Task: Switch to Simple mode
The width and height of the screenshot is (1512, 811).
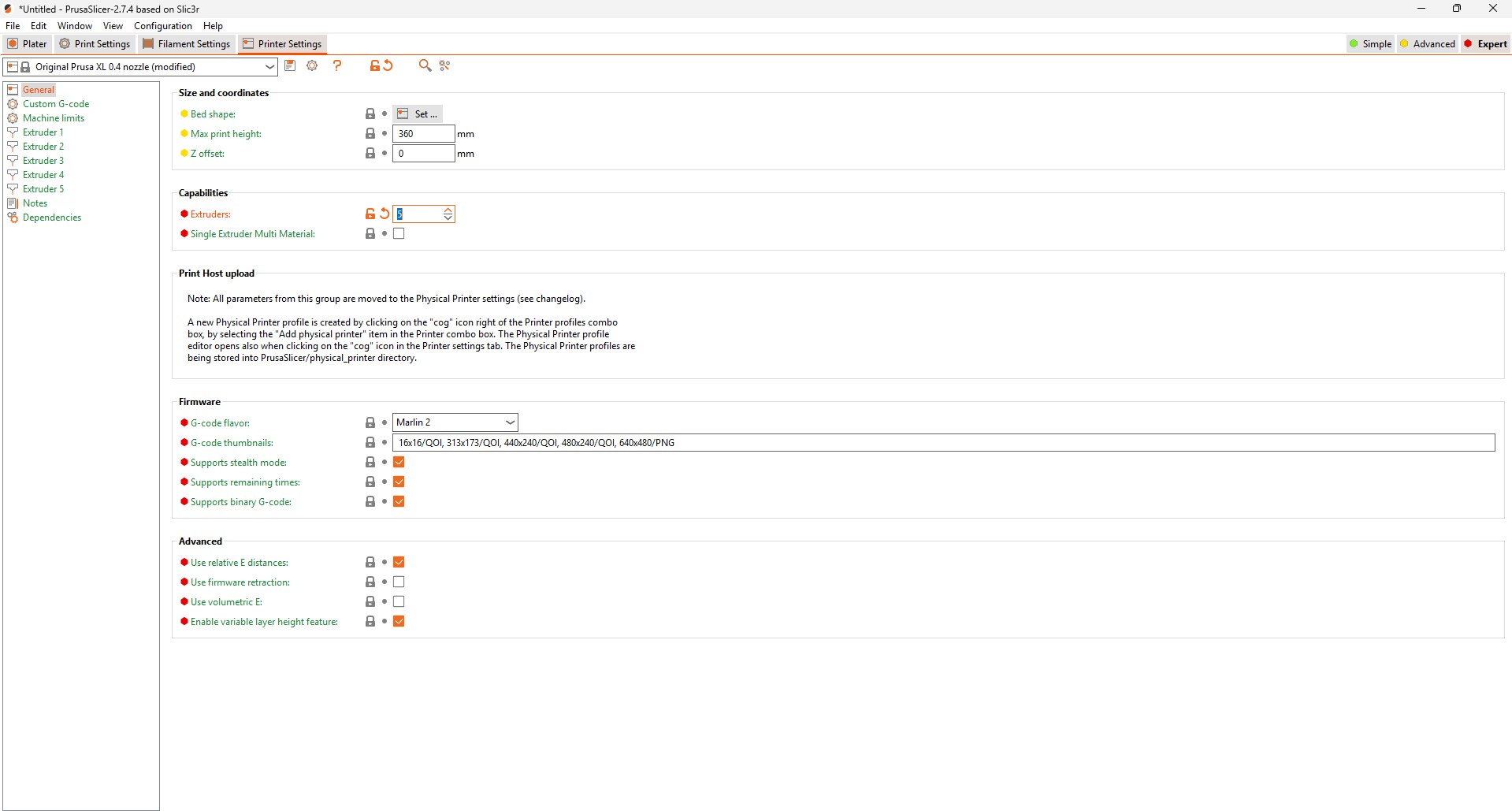Action: [1370, 44]
